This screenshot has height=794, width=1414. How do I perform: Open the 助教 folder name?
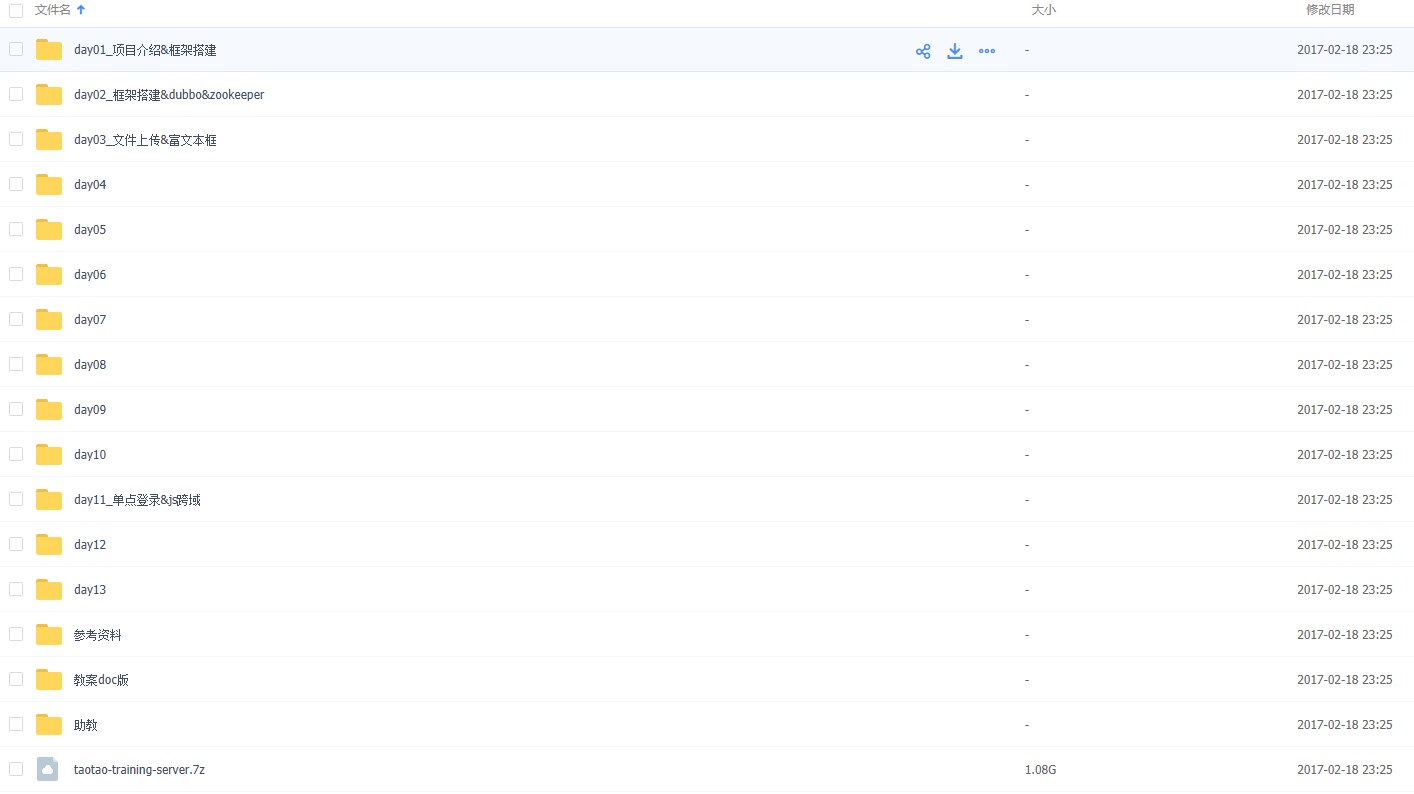(x=86, y=725)
